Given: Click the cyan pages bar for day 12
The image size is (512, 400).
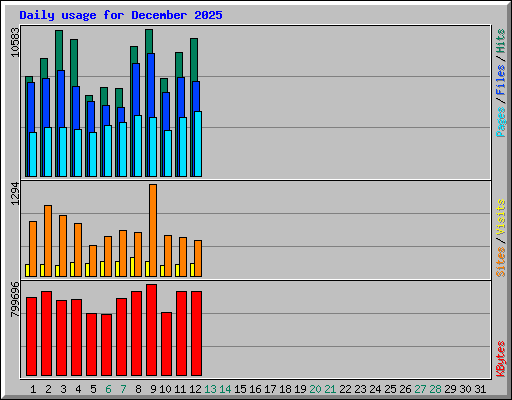Looking at the screenshot, I should click(x=198, y=144).
